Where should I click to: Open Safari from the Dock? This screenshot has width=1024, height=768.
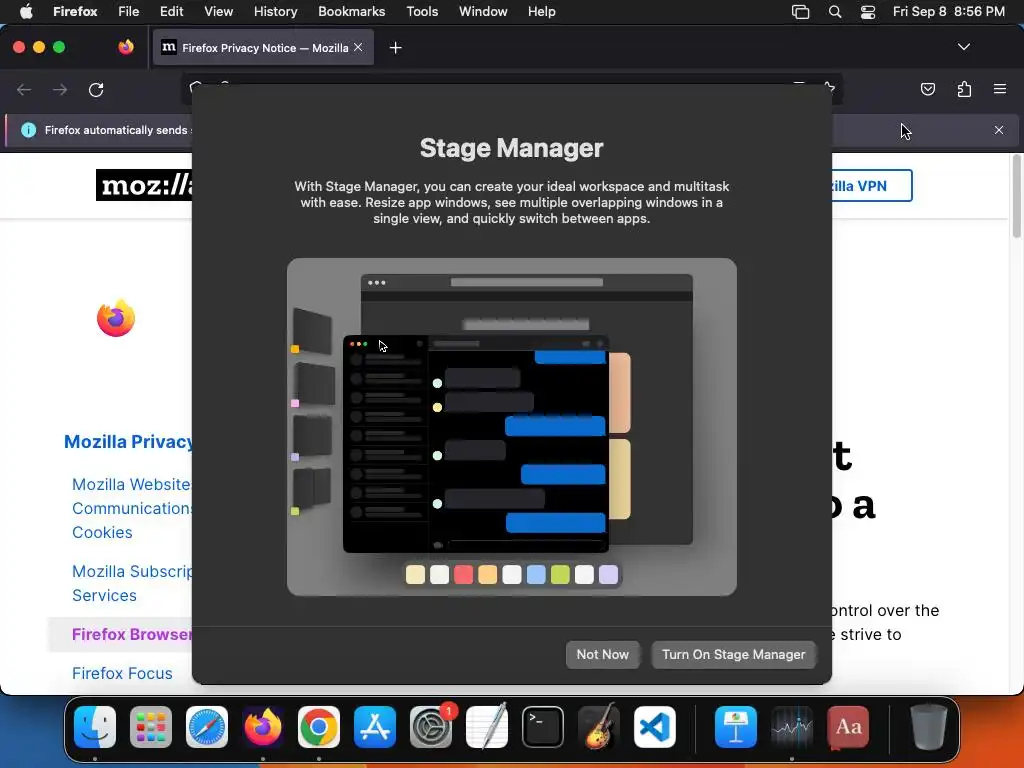click(x=207, y=727)
